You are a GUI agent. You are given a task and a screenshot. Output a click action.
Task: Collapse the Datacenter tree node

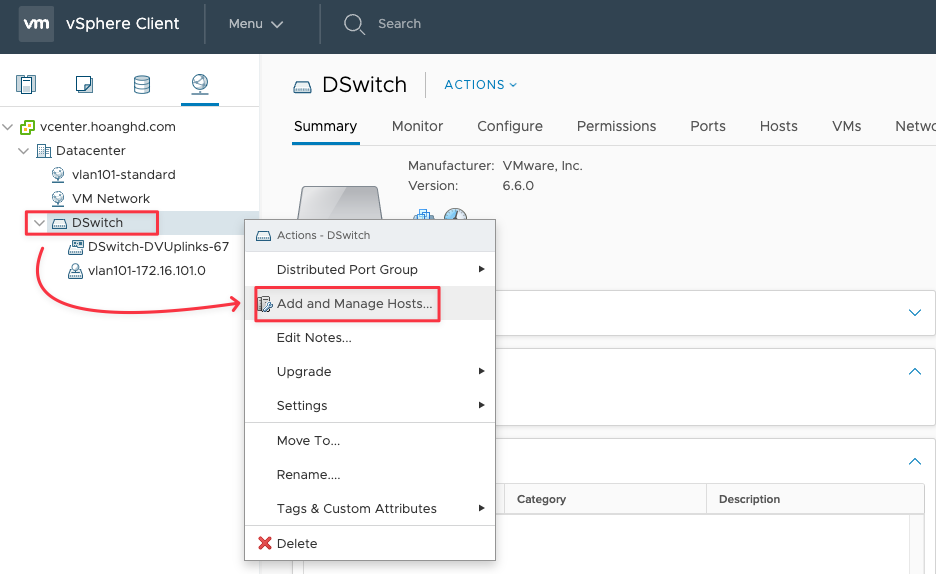pyautogui.click(x=24, y=151)
